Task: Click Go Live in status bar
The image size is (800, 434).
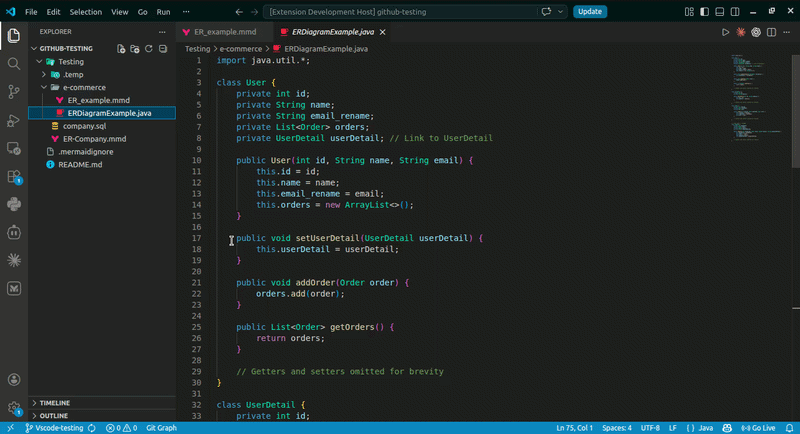Action: [758, 428]
